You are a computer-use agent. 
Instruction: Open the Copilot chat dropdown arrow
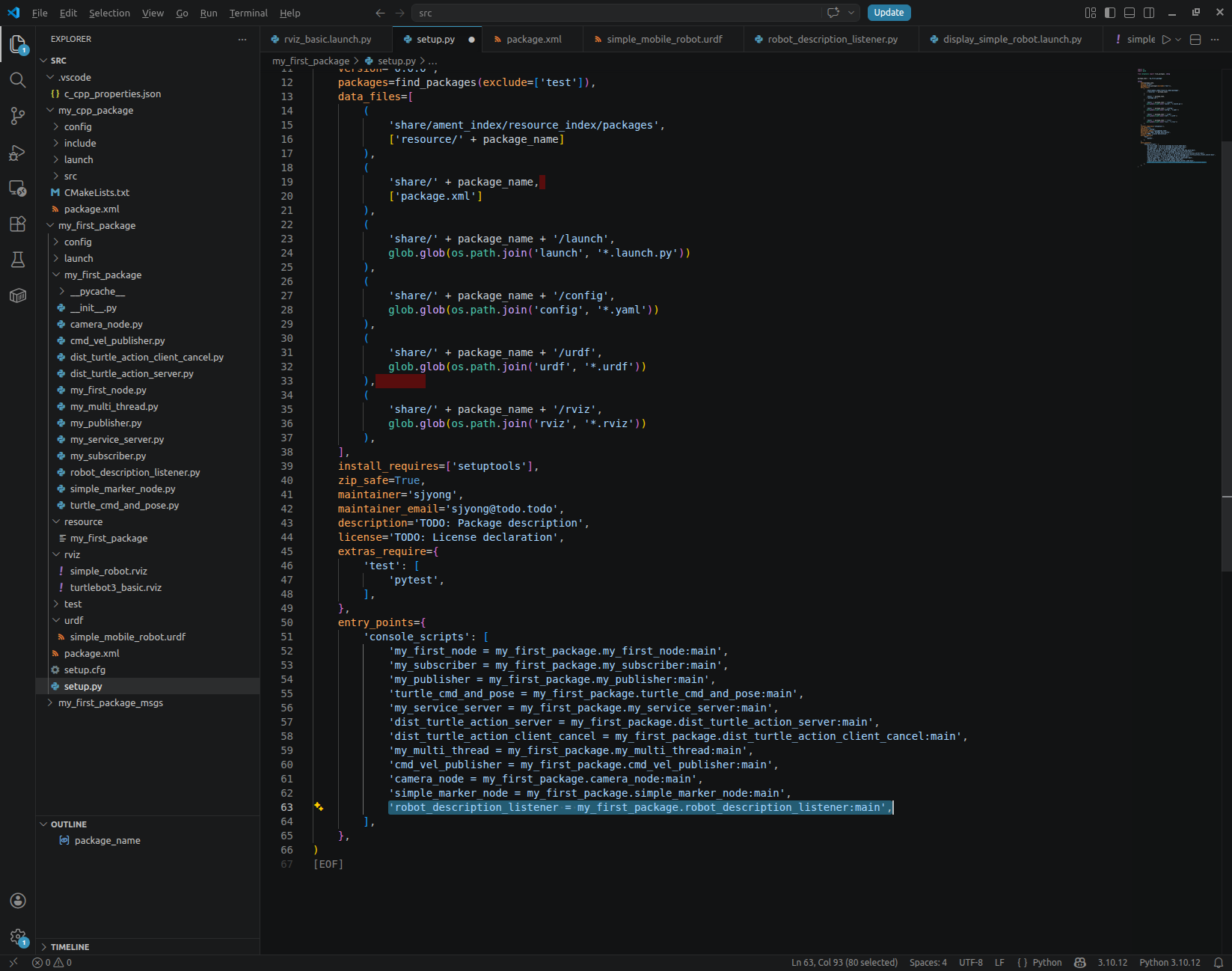click(851, 13)
